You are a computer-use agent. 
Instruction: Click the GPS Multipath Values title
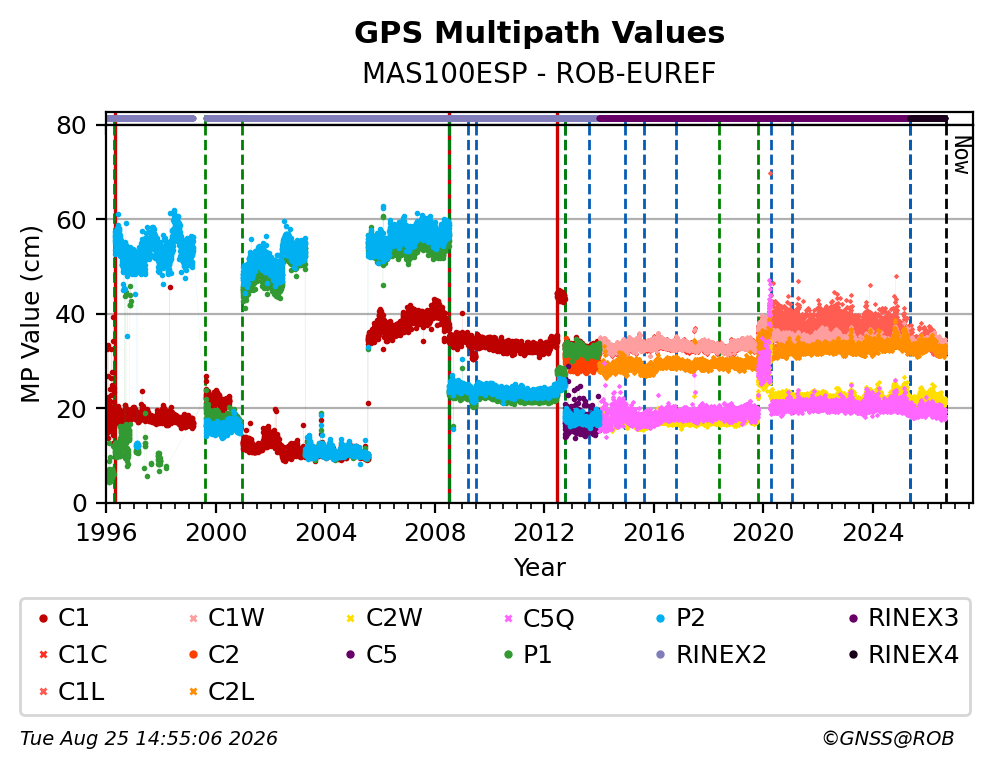point(539,33)
